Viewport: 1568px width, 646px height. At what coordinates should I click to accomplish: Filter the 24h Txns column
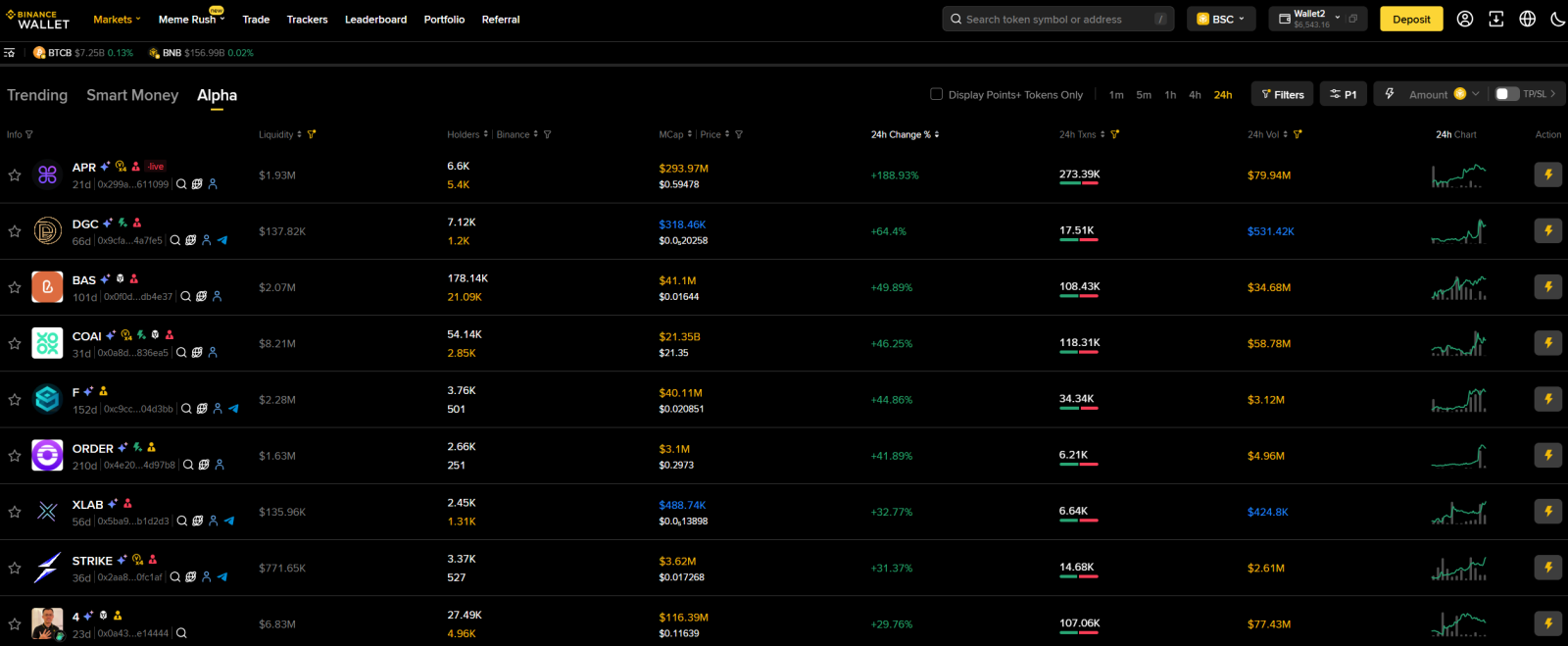pos(1115,134)
